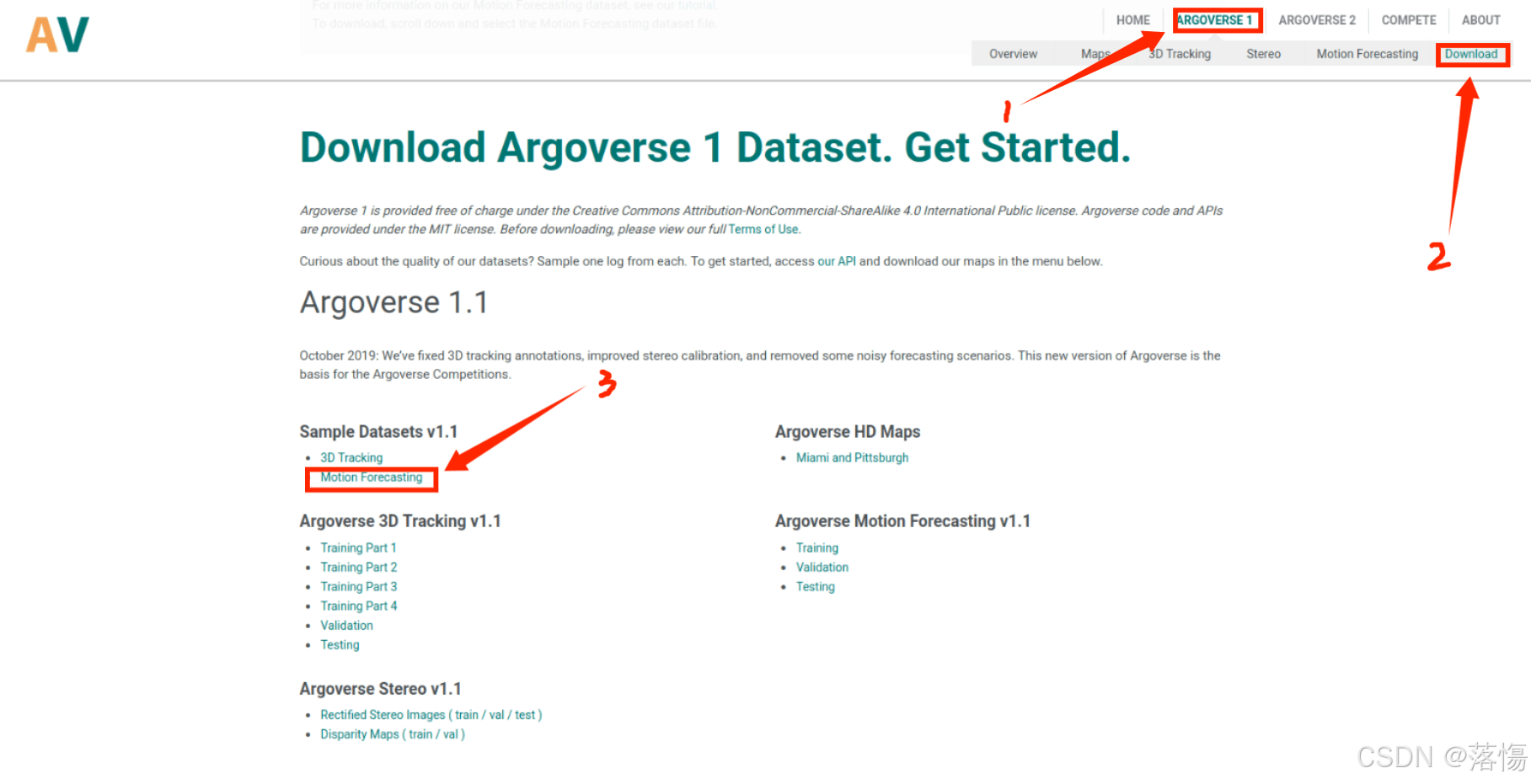Download the 3D Tracking Testing set
The image size is (1531, 784).
[x=340, y=644]
